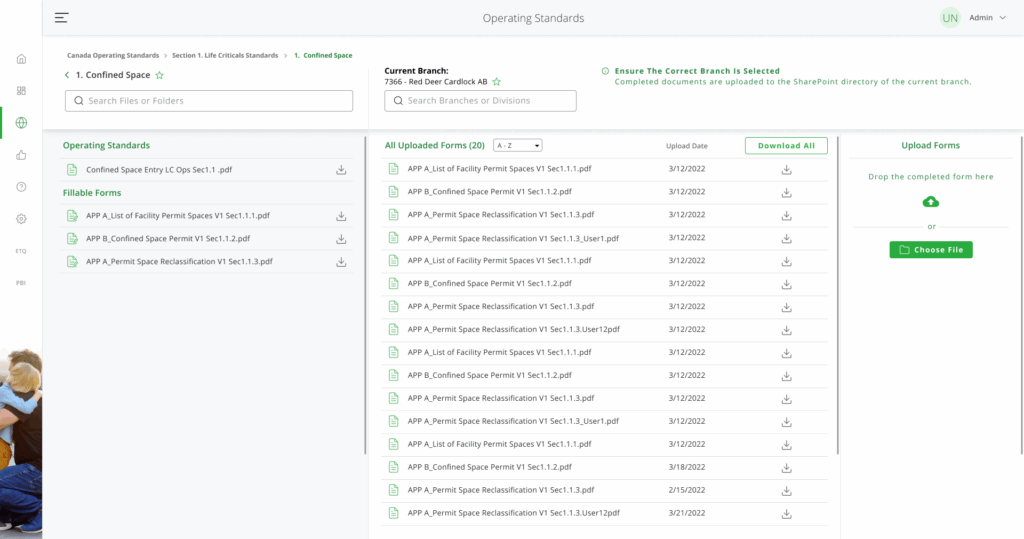
Task: Open the hamburger menu icon
Action: tap(62, 18)
